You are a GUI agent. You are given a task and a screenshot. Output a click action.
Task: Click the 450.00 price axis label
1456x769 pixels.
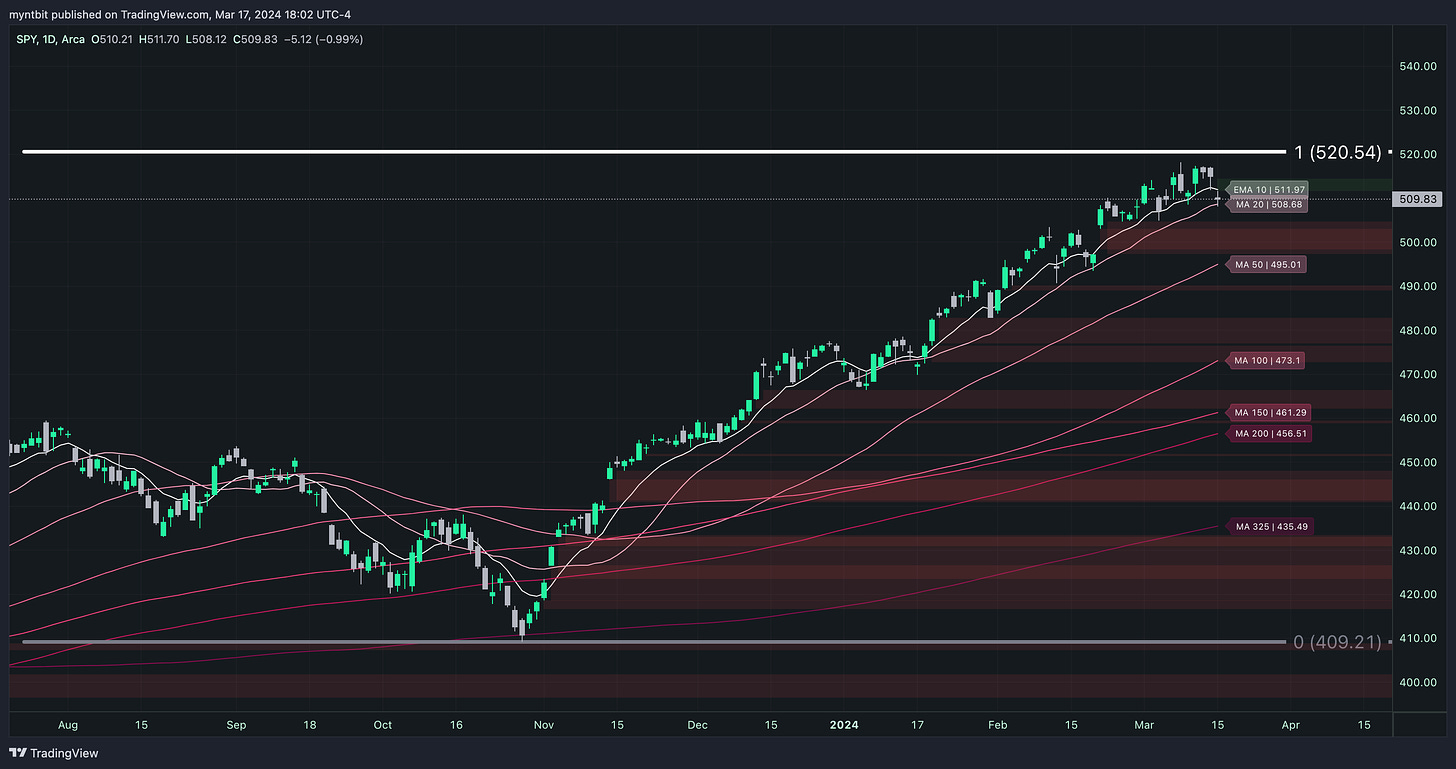pyautogui.click(x=1417, y=462)
